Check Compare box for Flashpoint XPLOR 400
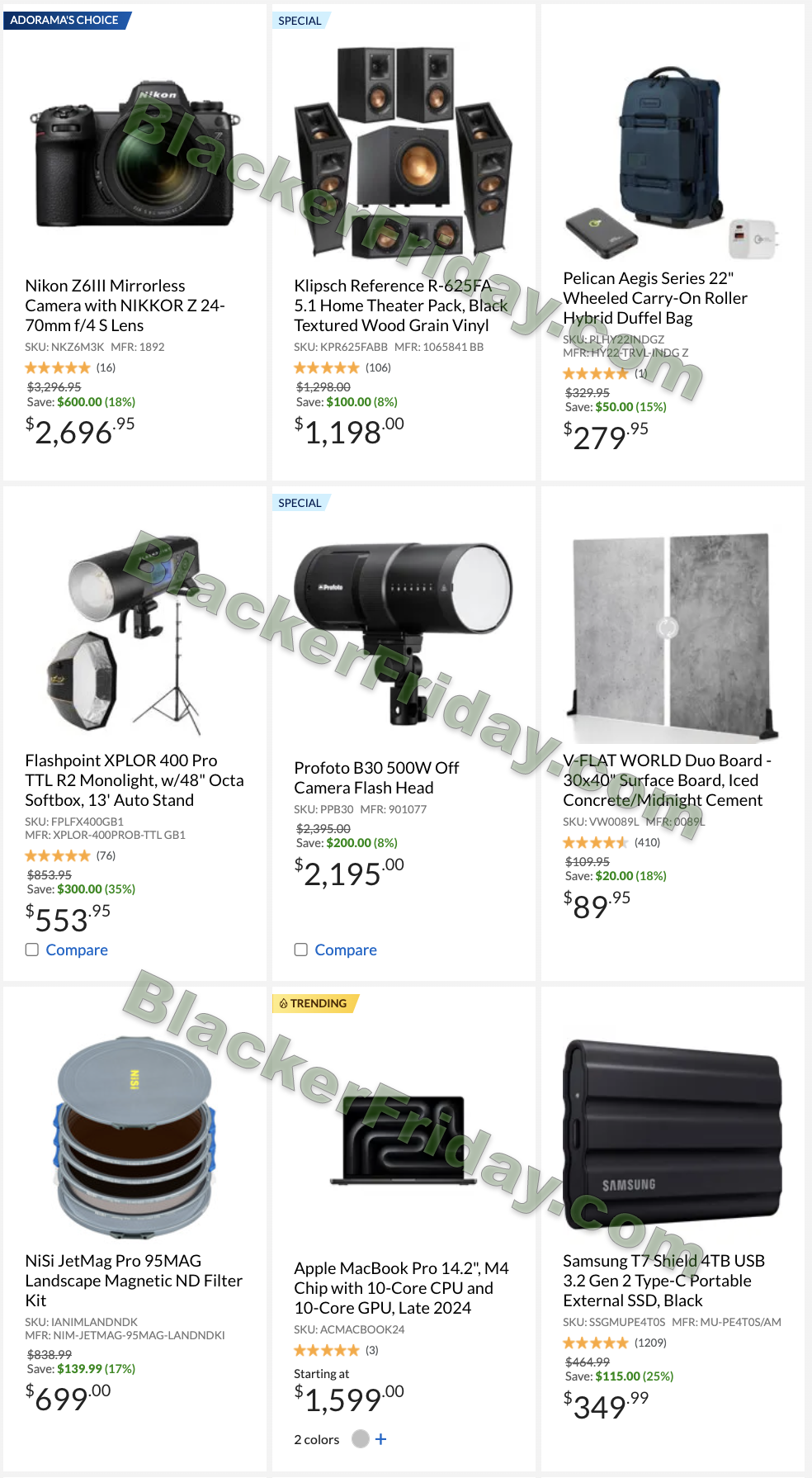The image size is (812, 1478). point(32,950)
